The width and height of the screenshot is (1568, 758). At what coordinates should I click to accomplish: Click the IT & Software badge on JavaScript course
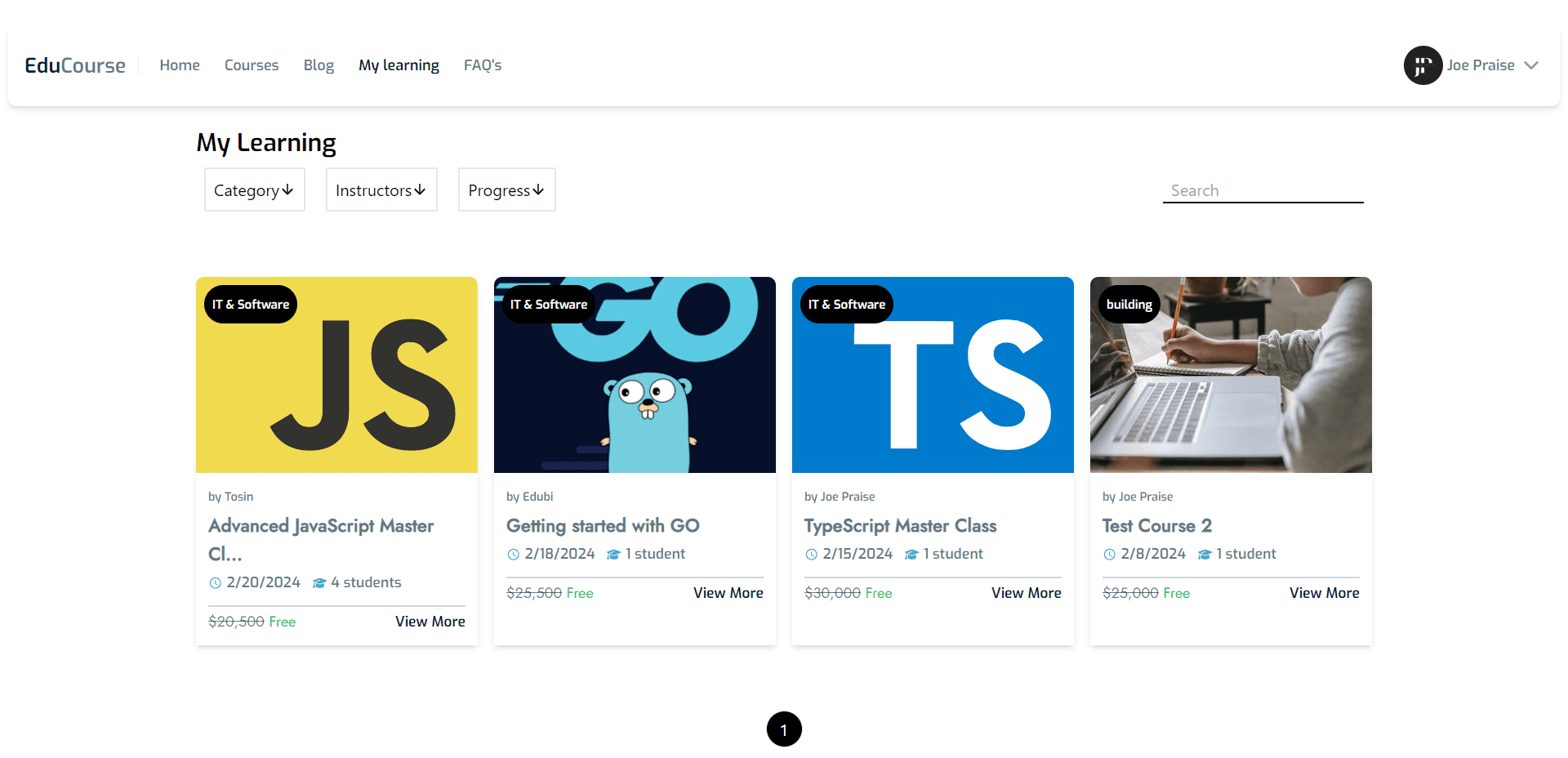tap(251, 305)
